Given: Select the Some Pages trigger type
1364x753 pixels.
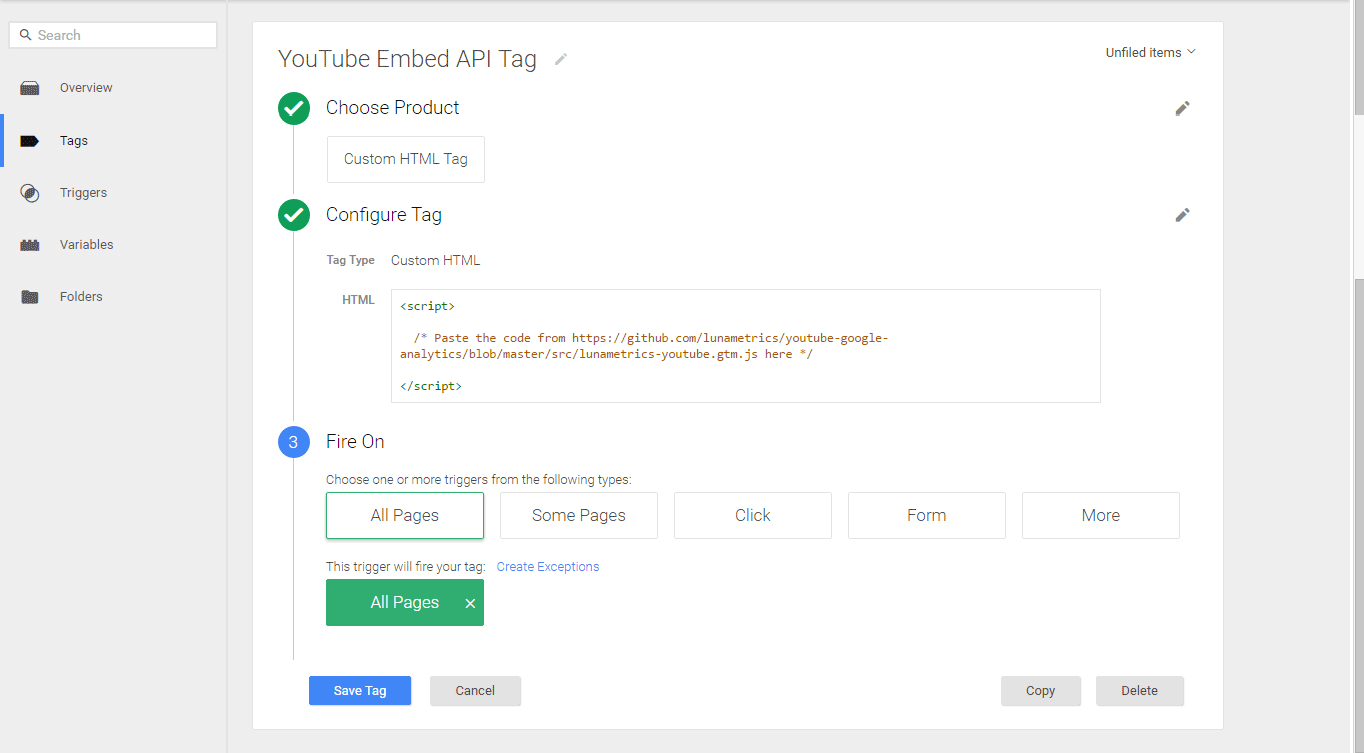Looking at the screenshot, I should (x=578, y=515).
